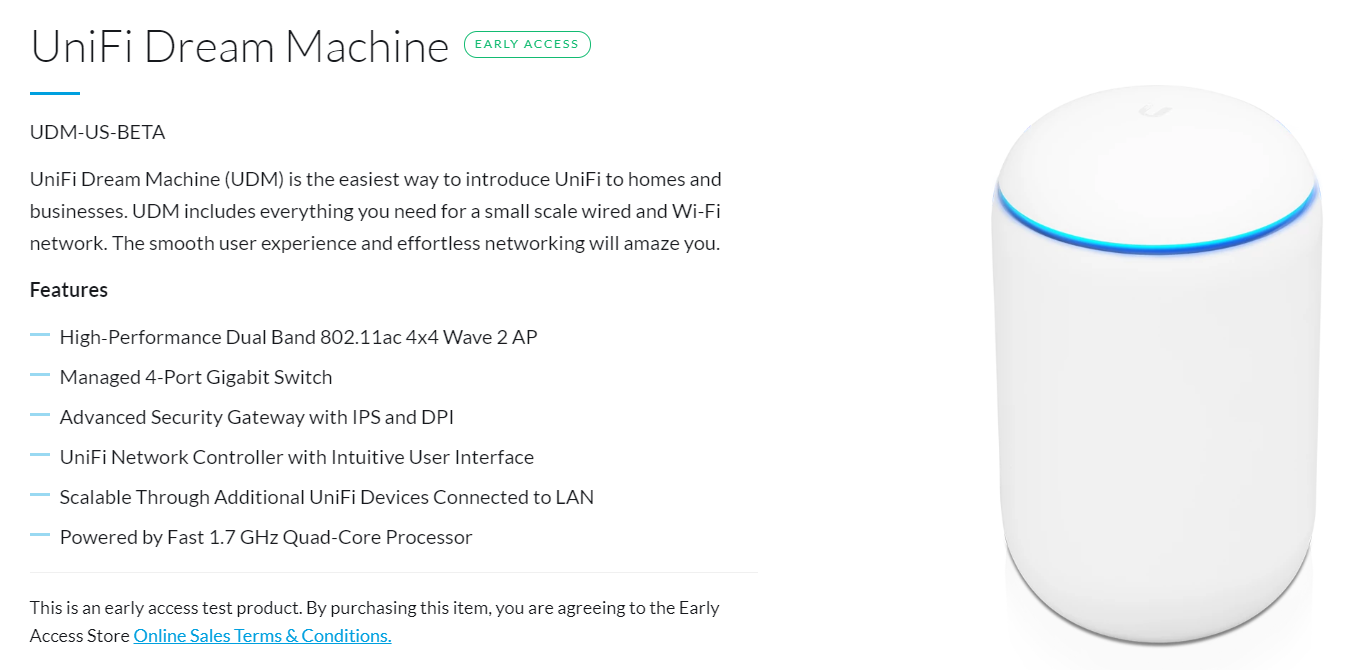
Task: Click the dash bullet beside High-Performance Dual Band
Action: click(x=40, y=336)
